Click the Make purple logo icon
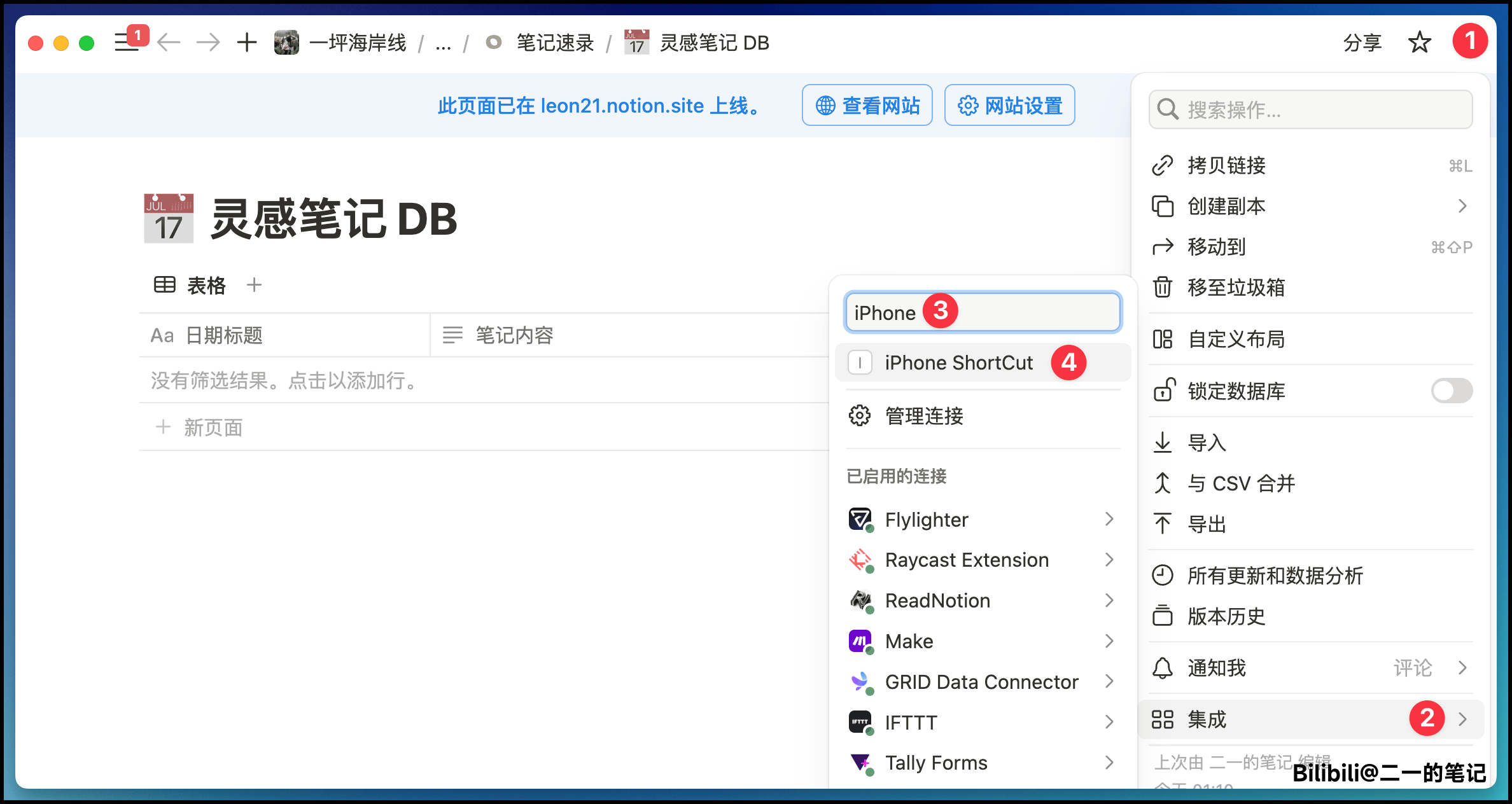Screen dimensions: 1512x804 click(x=860, y=641)
